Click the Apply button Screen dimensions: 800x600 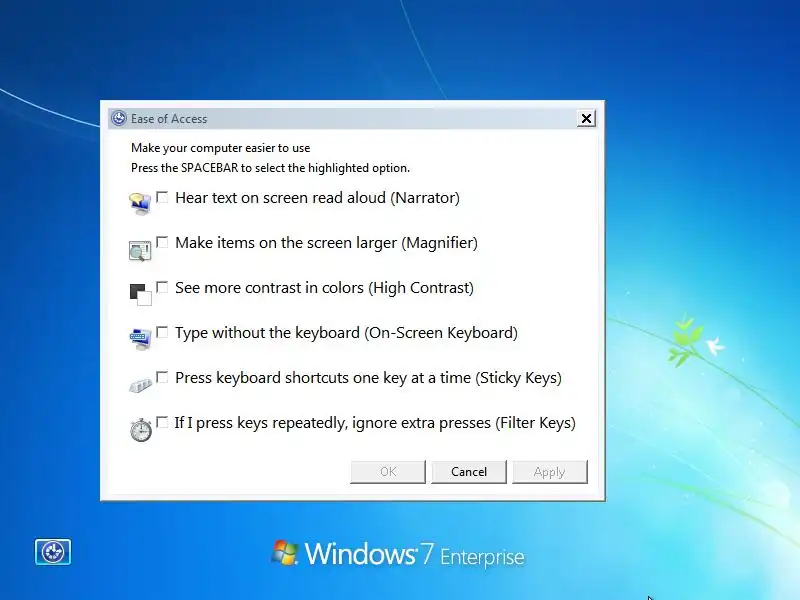click(x=549, y=471)
